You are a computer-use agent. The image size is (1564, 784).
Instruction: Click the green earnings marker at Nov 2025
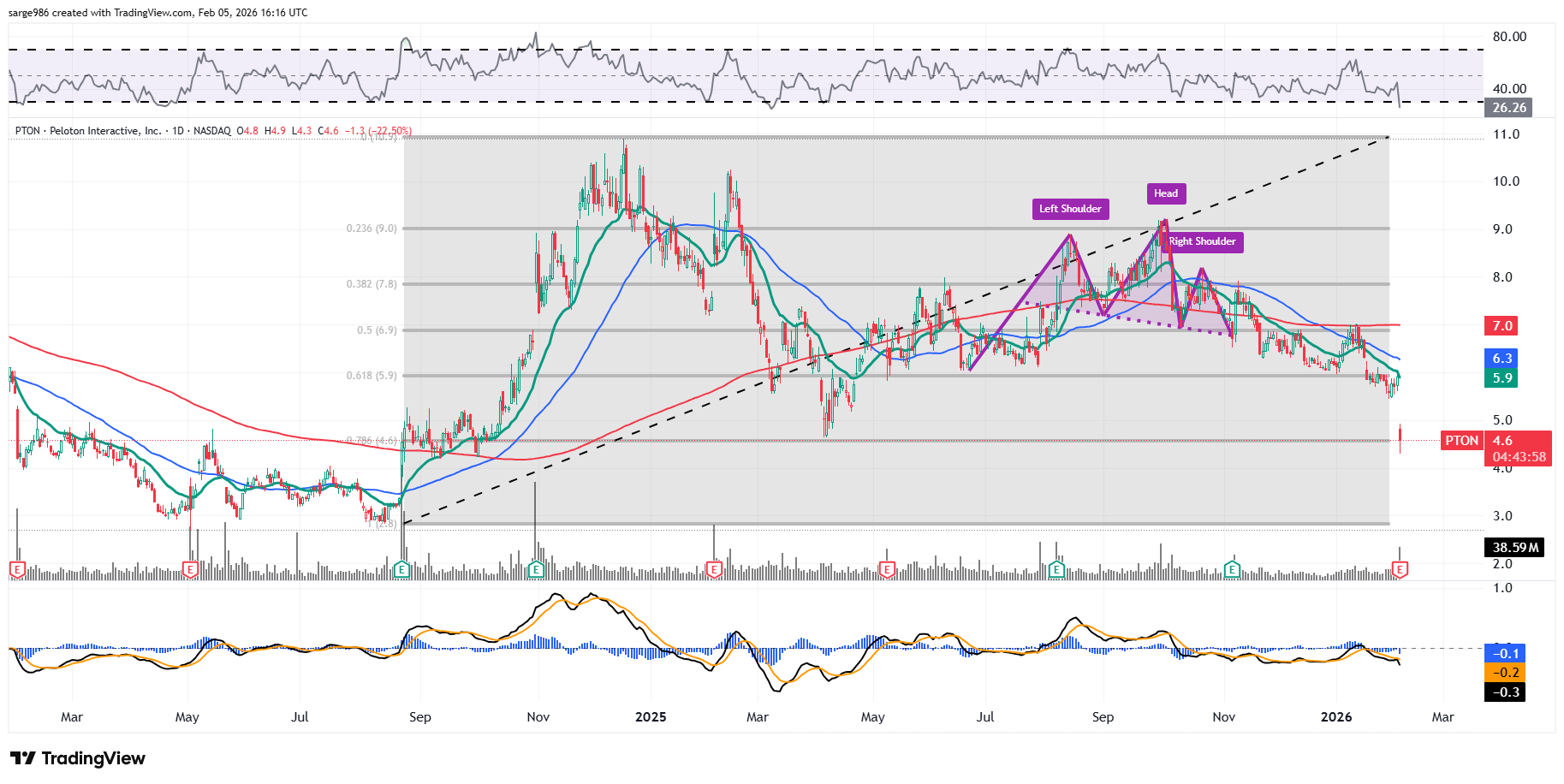1232,569
